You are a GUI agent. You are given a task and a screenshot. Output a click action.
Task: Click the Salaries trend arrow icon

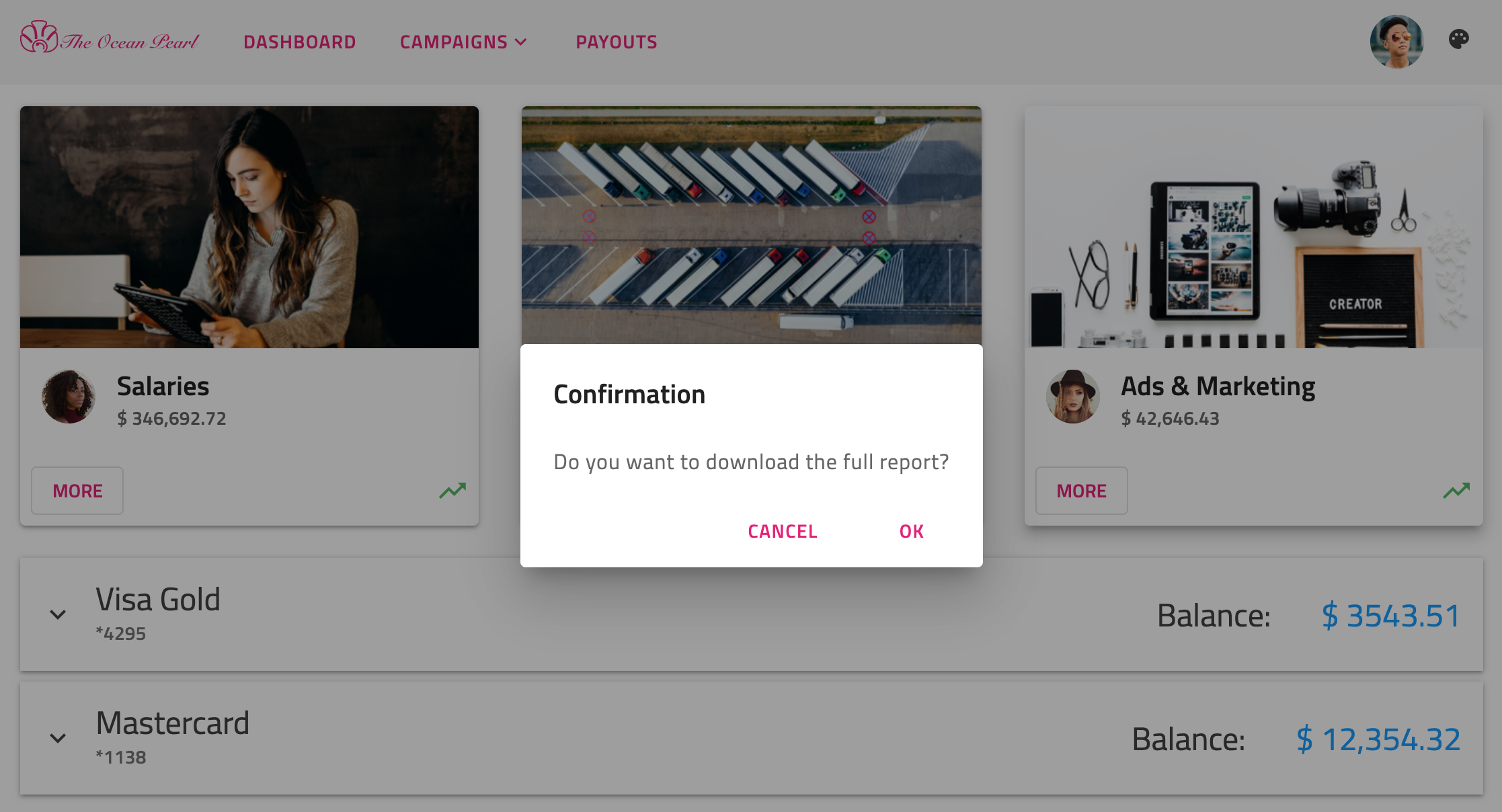452,490
